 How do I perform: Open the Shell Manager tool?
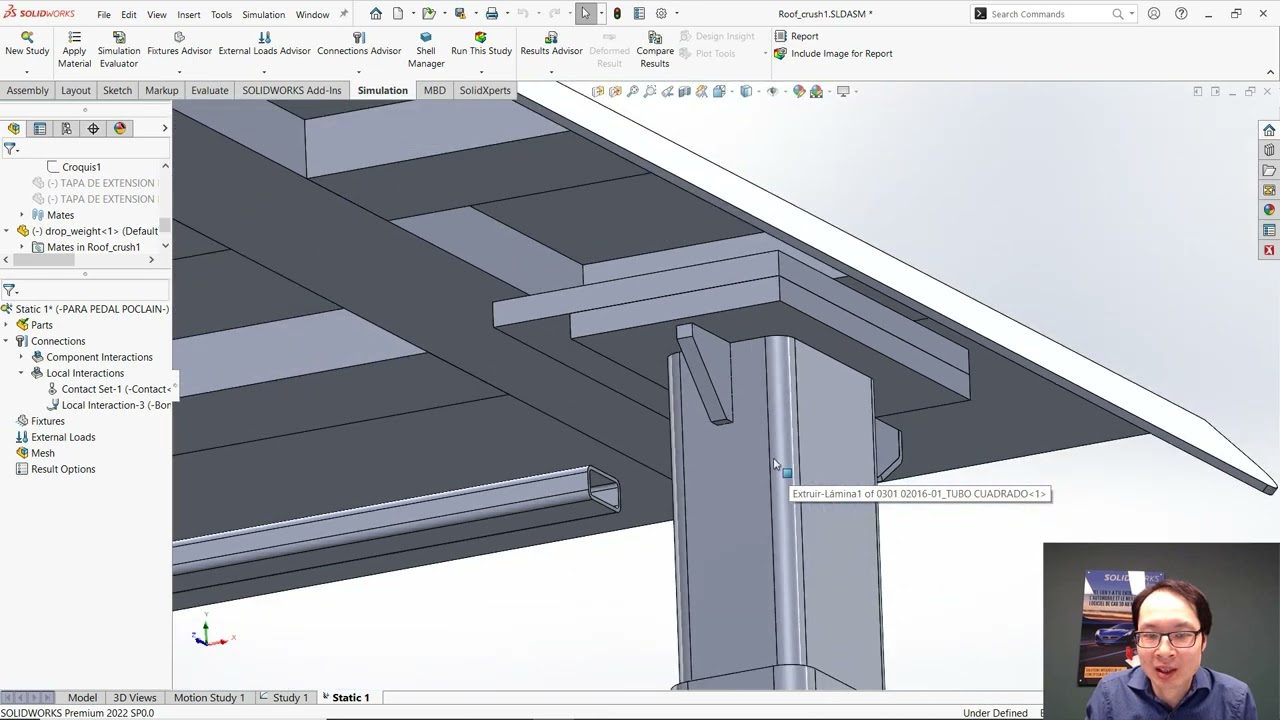(426, 50)
